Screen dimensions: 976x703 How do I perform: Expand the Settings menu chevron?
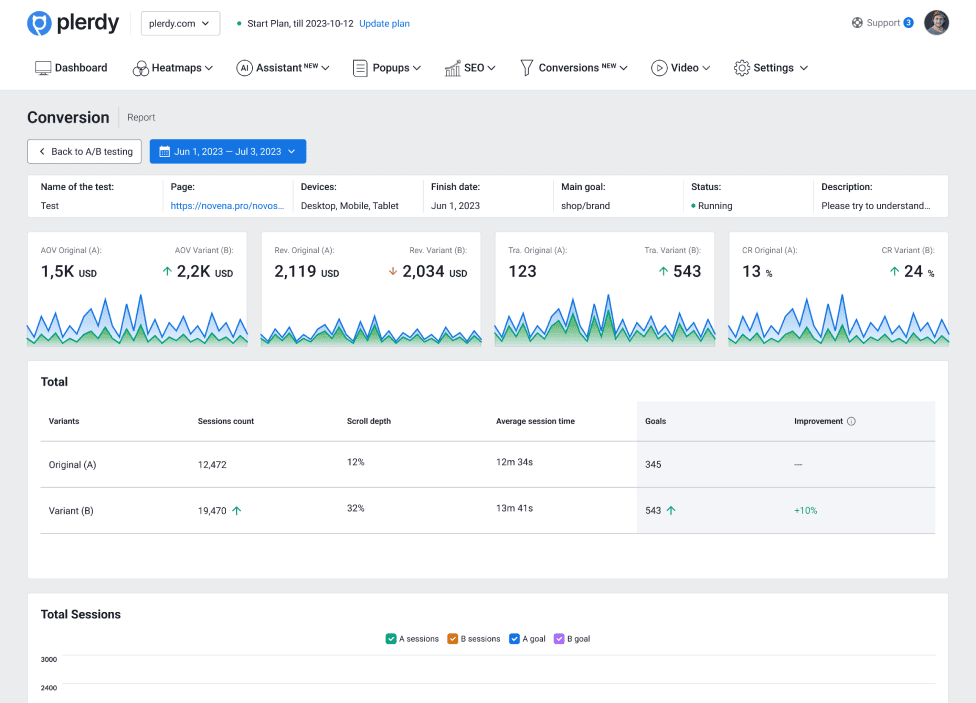(x=804, y=68)
